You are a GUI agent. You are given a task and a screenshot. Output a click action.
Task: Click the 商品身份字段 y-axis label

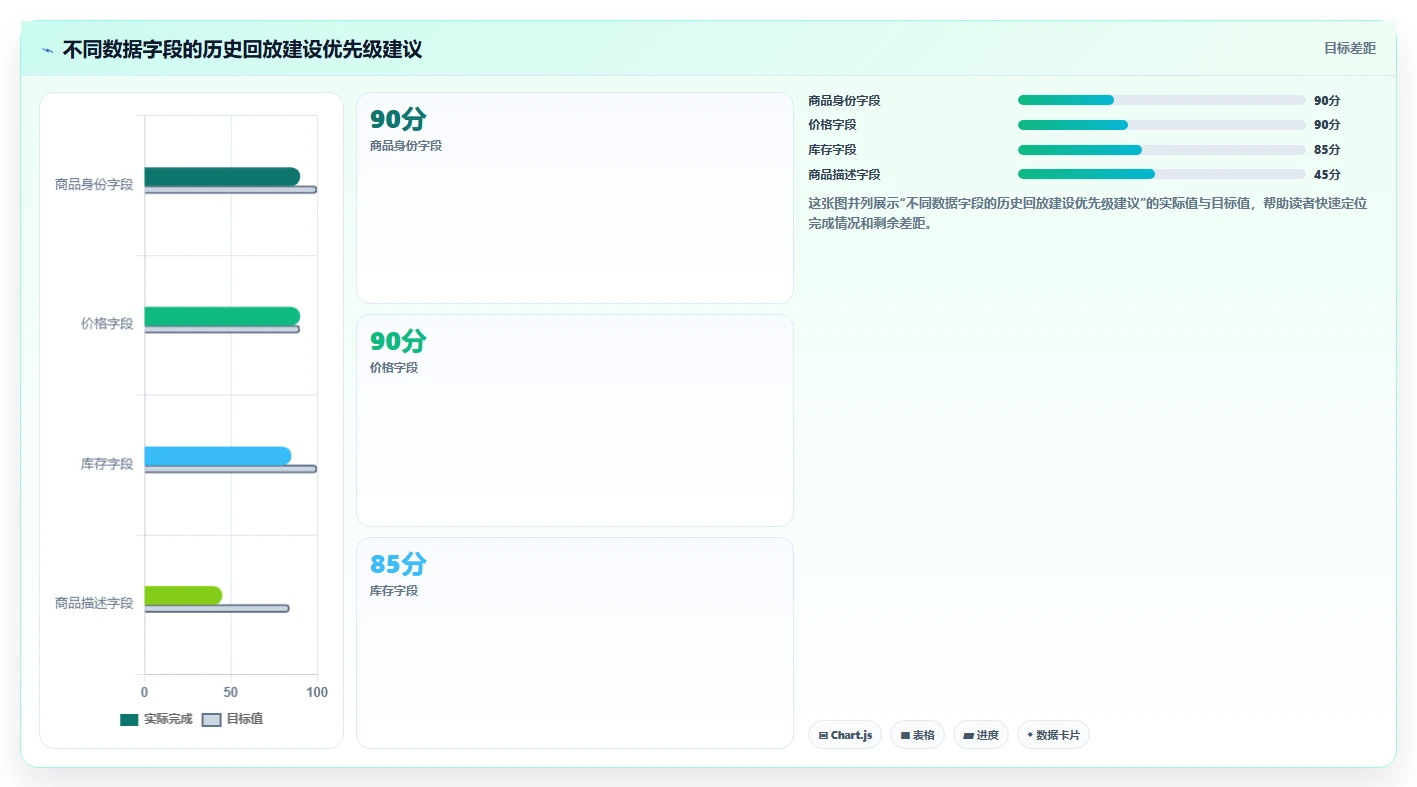[x=94, y=185]
